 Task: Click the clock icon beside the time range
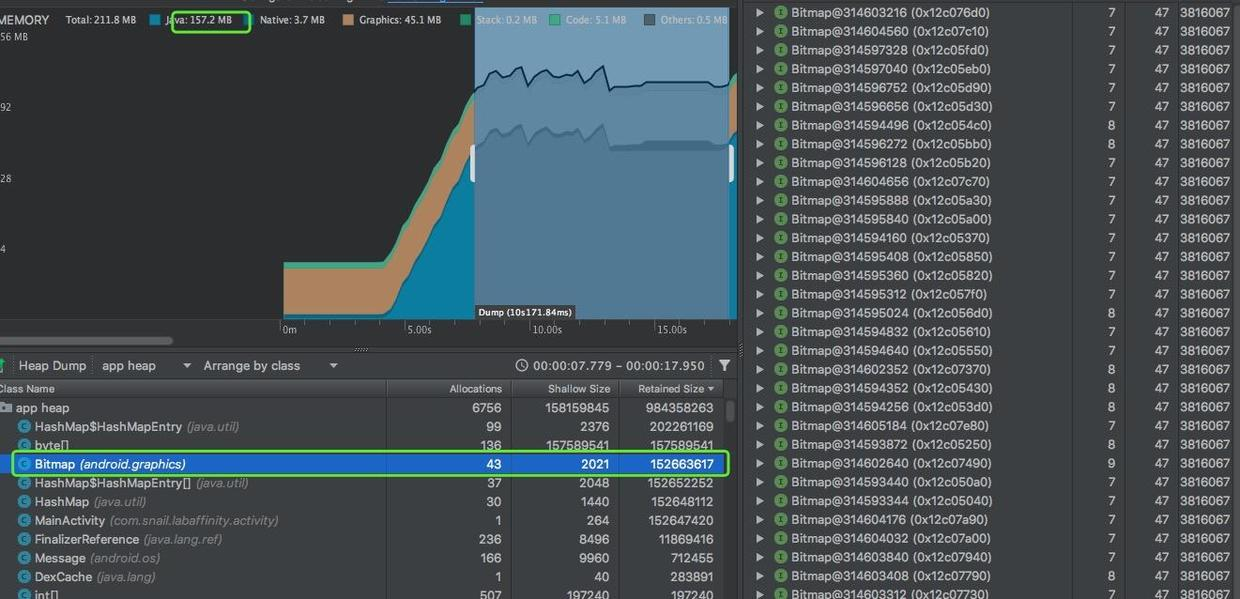(521, 366)
